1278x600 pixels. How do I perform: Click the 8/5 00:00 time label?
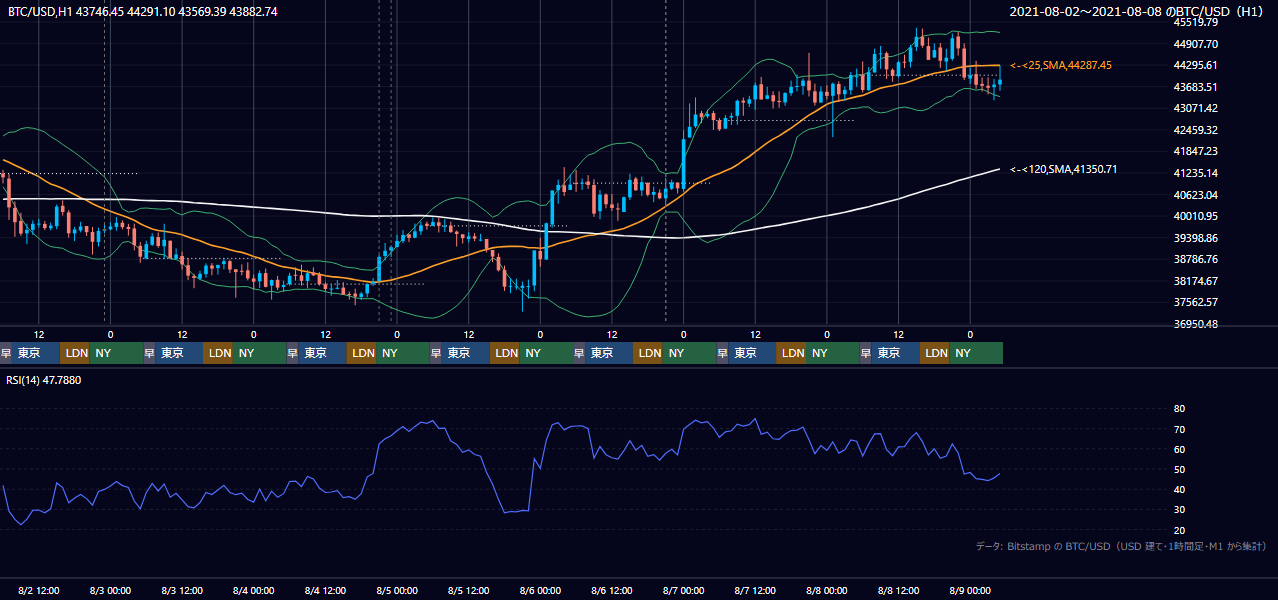(x=398, y=591)
